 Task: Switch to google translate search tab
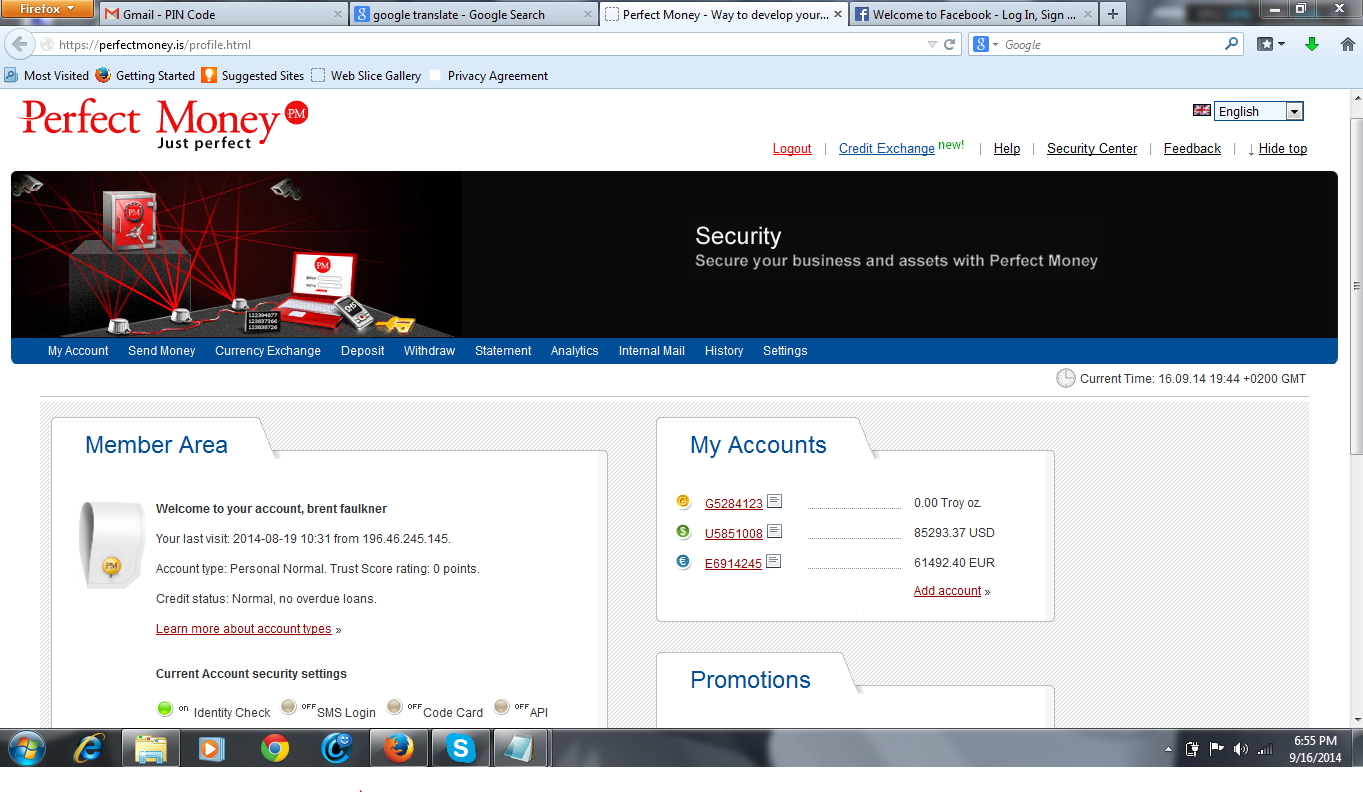click(x=474, y=14)
